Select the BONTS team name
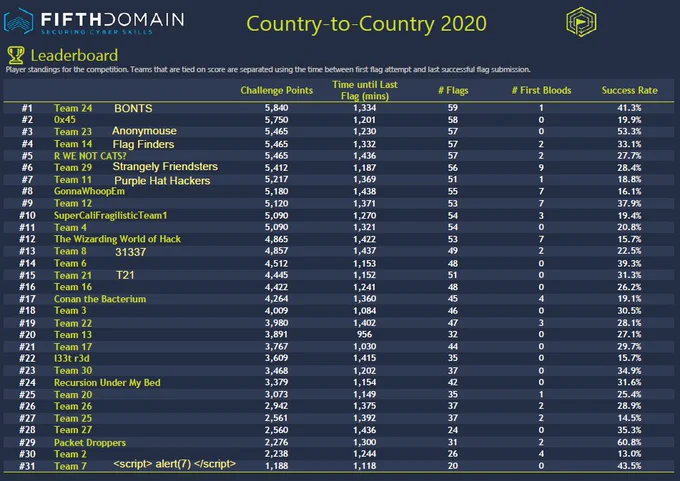Screen dimensions: 680x481 (133, 108)
